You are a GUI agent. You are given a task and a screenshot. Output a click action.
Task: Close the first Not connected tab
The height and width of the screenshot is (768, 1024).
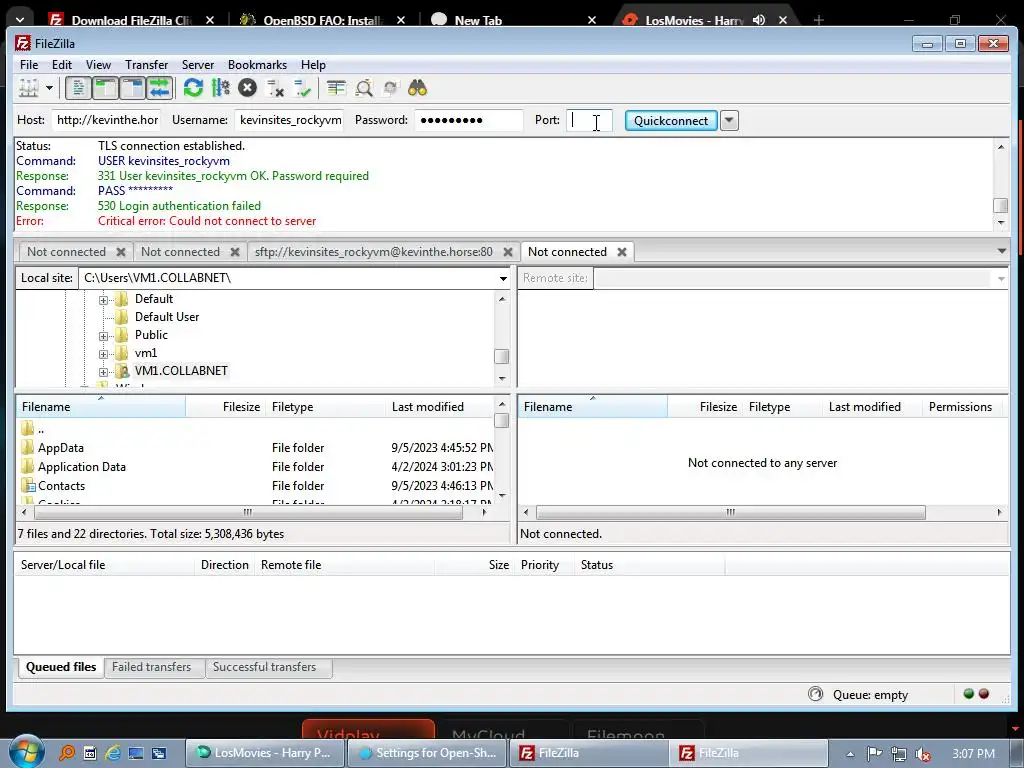click(x=121, y=252)
